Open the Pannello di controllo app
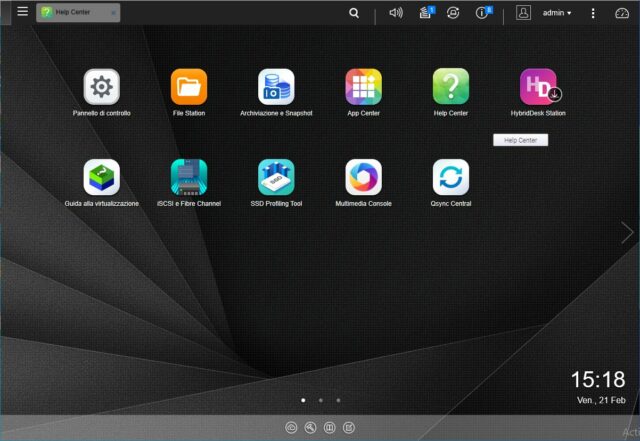 coord(101,87)
